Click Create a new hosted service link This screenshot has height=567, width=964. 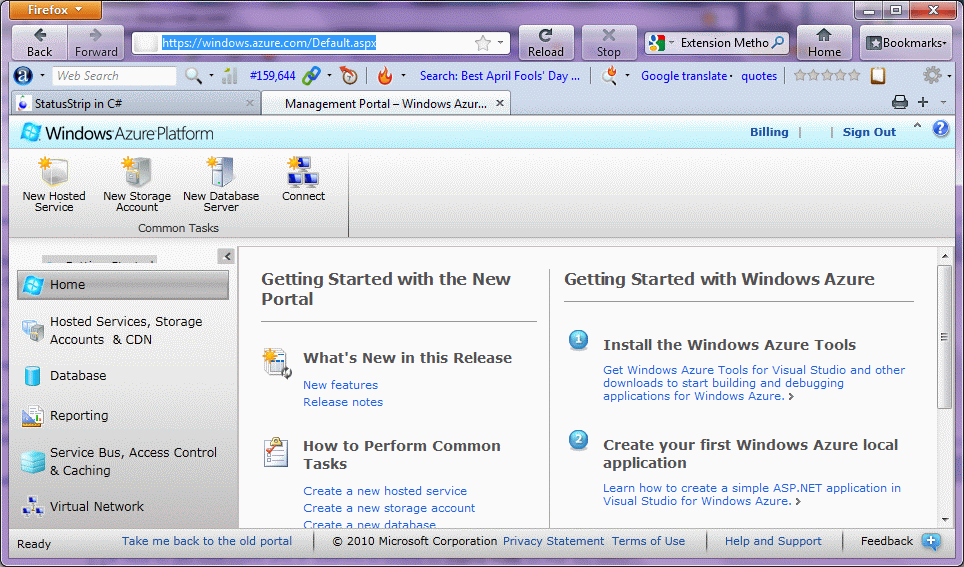[x=385, y=491]
